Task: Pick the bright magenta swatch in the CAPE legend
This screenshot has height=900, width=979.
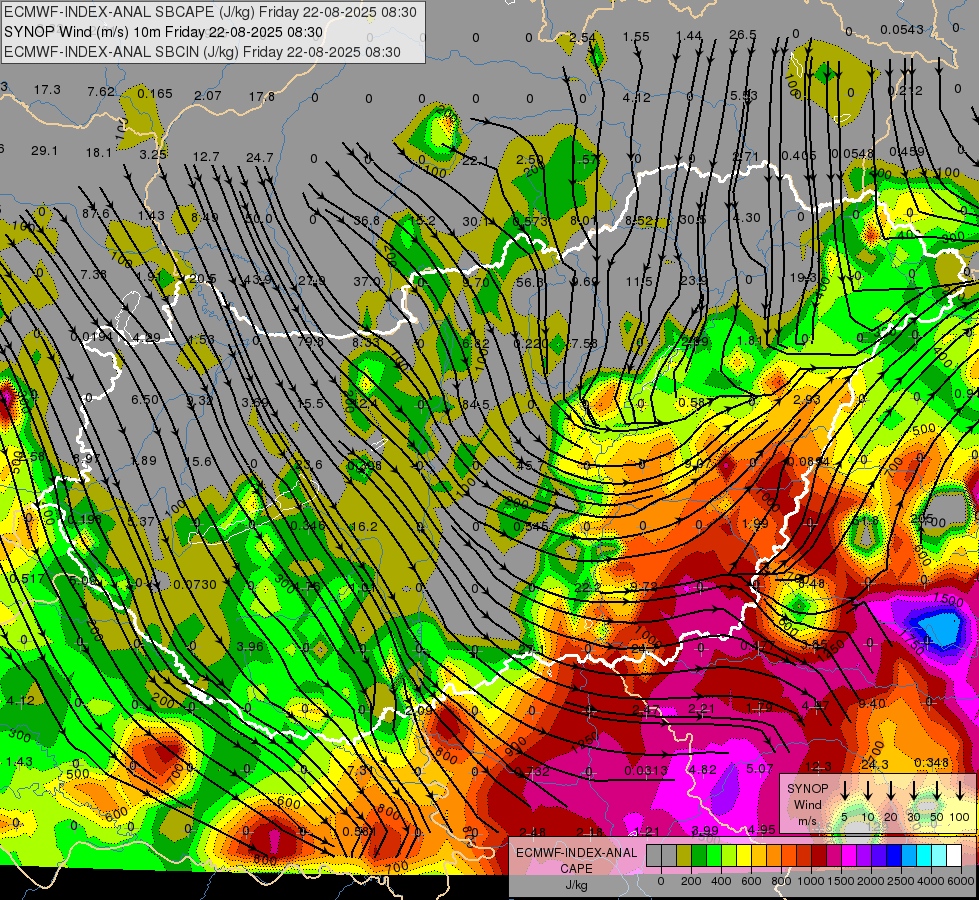Action: point(849,856)
